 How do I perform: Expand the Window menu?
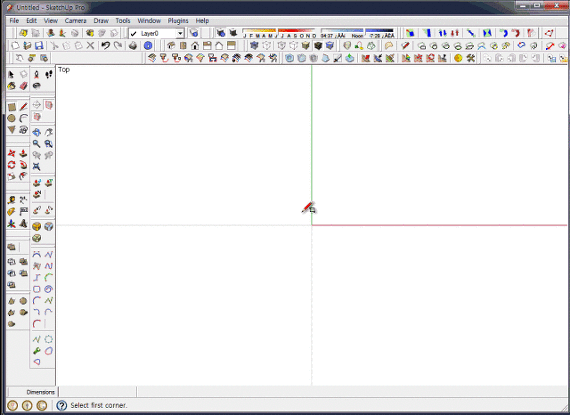tap(149, 21)
